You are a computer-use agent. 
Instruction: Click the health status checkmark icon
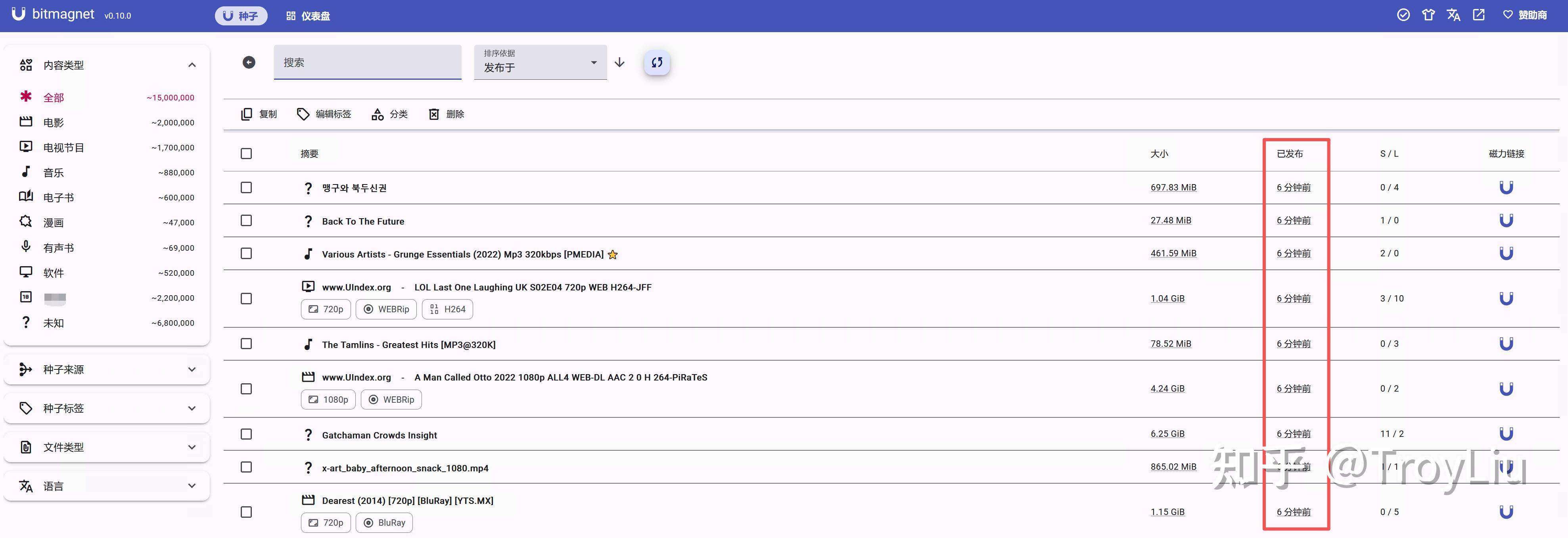(1403, 15)
